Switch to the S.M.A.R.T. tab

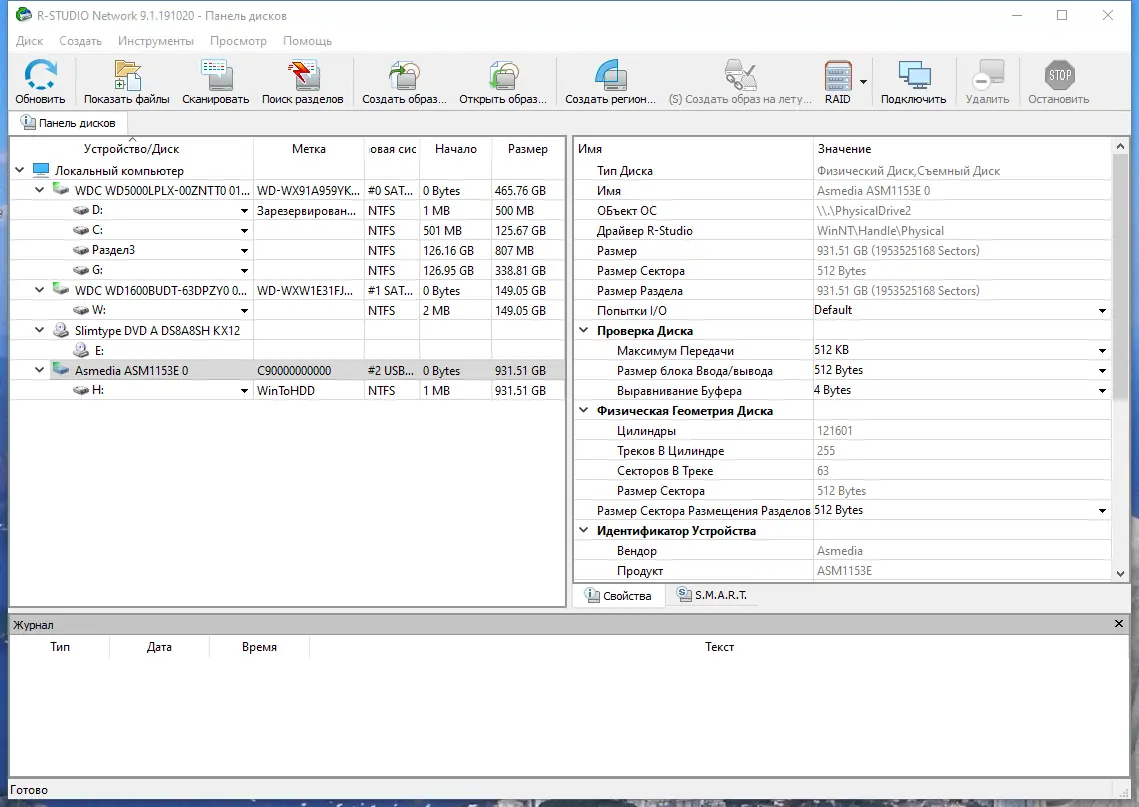coord(713,594)
